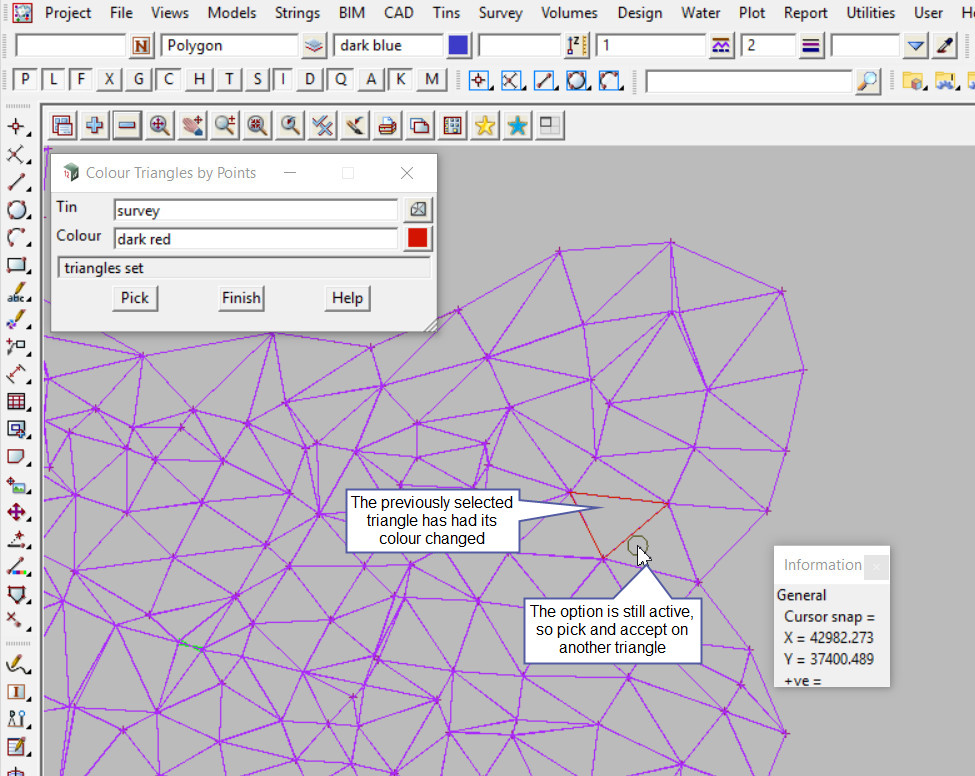Open the line style chooser icon
The image size is (975, 776).
point(811,46)
